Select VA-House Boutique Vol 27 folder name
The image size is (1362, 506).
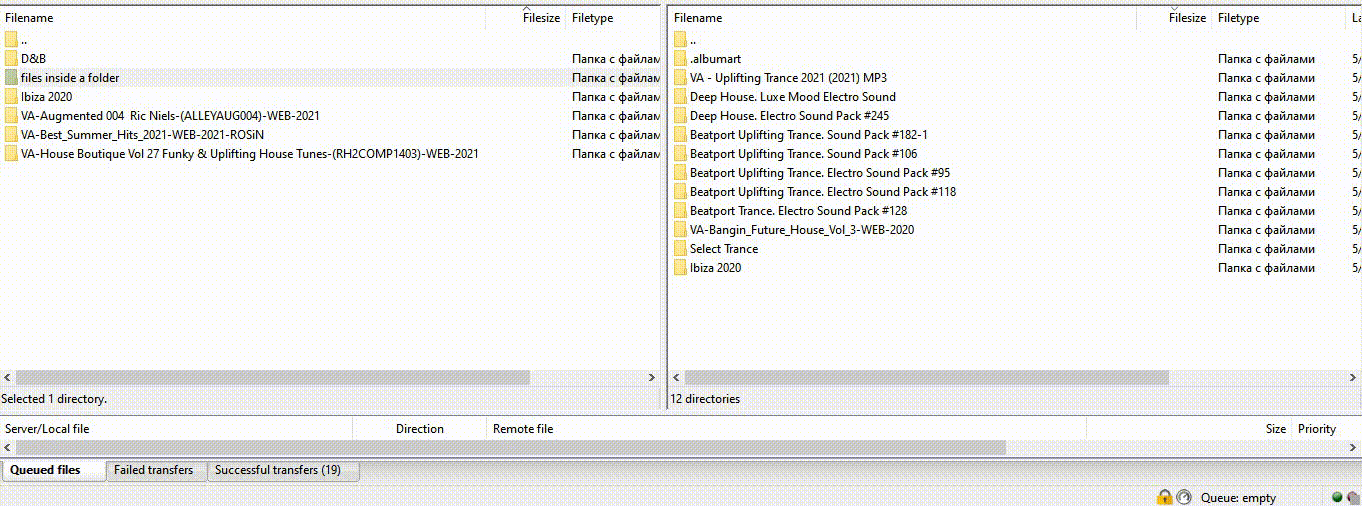tap(250, 154)
